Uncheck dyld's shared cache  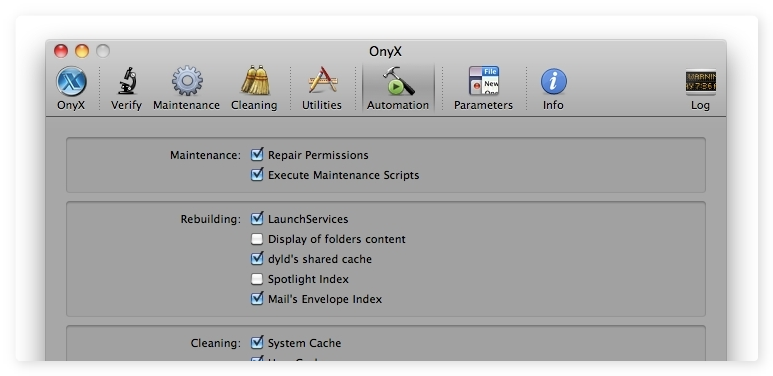pyautogui.click(x=257, y=258)
